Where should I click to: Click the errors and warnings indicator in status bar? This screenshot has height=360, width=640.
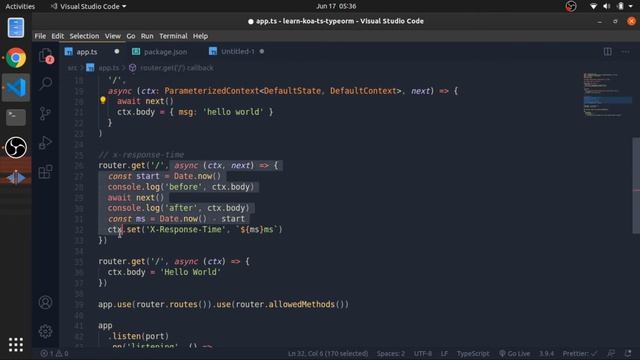[x=54, y=353]
